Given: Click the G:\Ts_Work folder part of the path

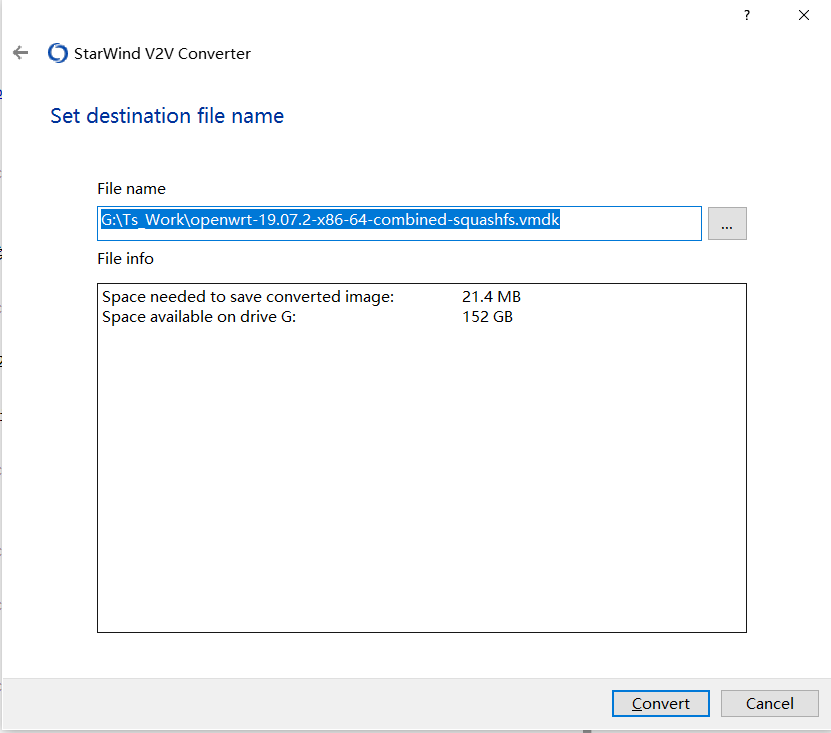Looking at the screenshot, I should [142, 220].
